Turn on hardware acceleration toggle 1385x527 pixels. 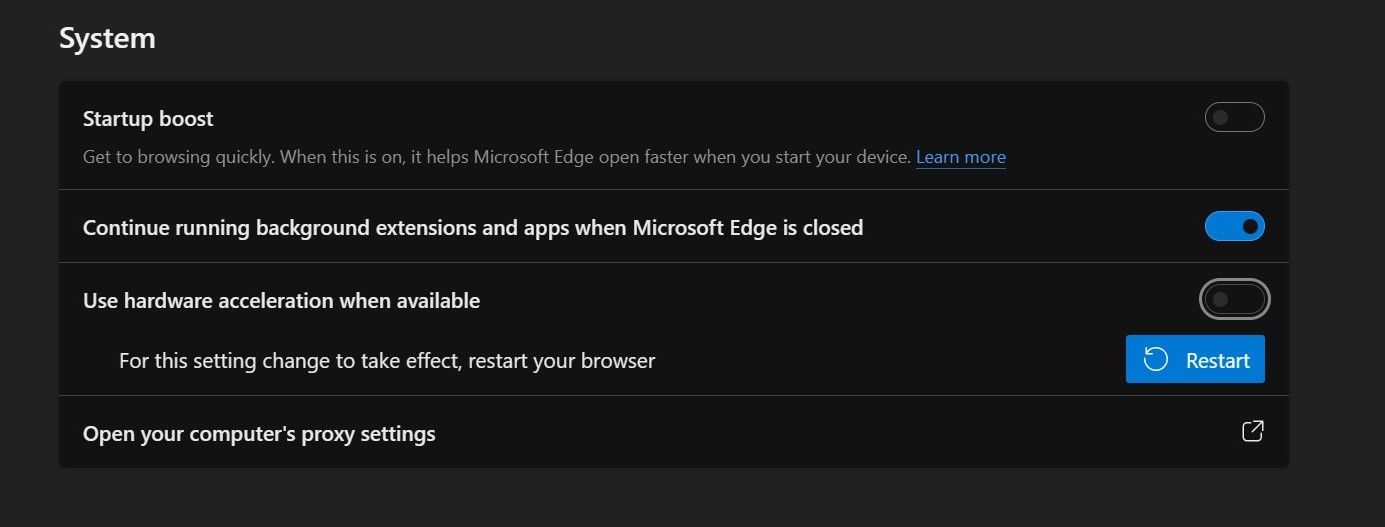[x=1234, y=299]
